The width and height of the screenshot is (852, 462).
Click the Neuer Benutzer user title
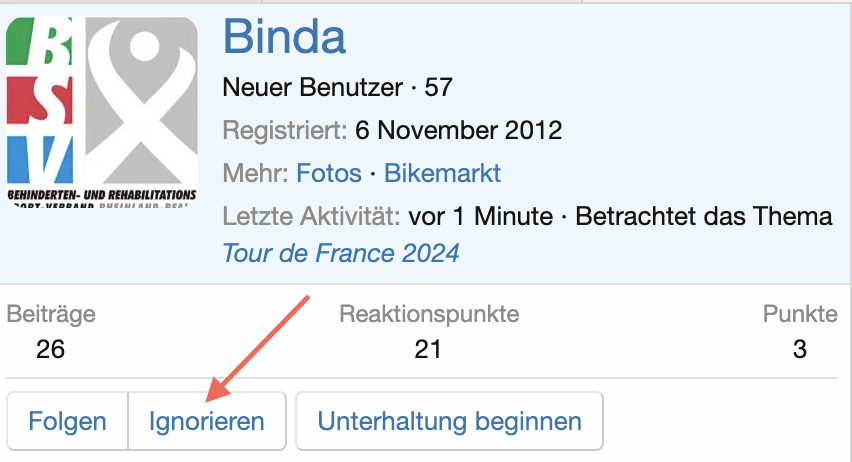[x=313, y=88]
